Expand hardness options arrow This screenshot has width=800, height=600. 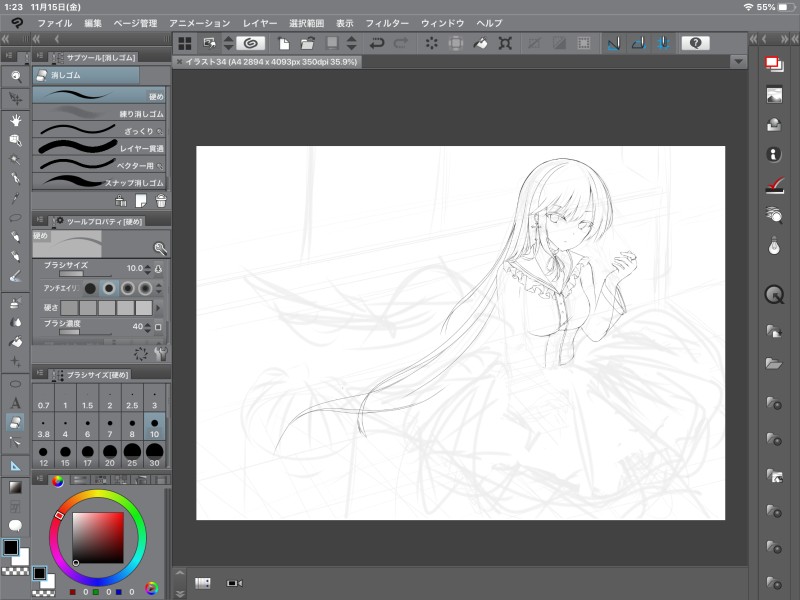[158, 308]
